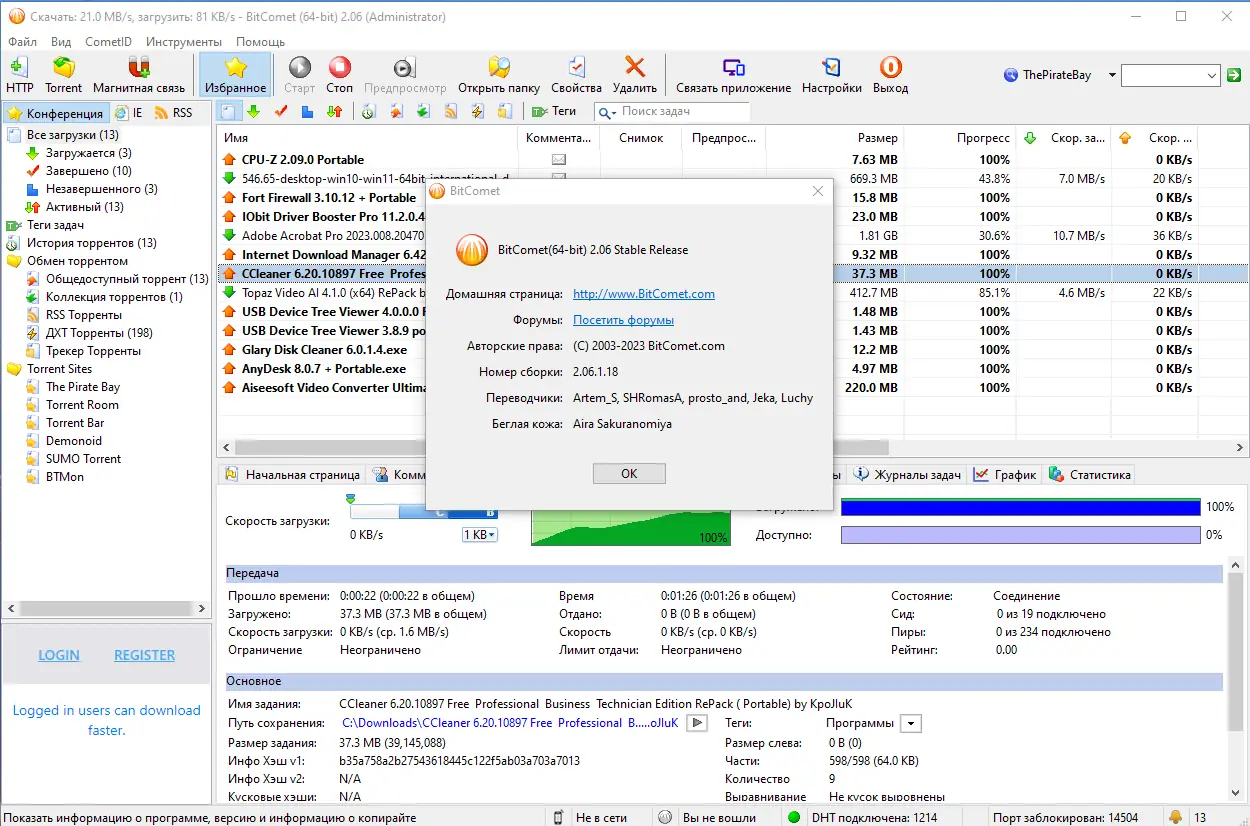
Task: Click the Стоп stop button
Action: (340, 75)
